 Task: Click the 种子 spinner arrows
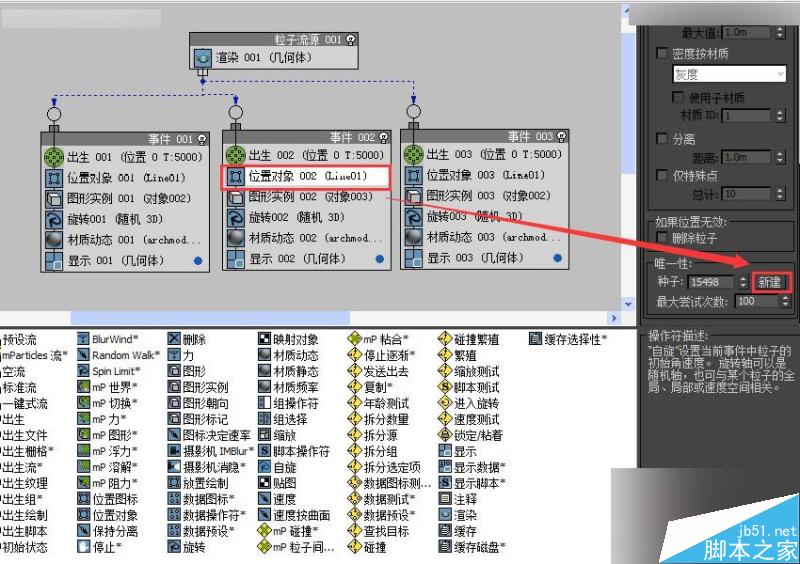pos(743,282)
